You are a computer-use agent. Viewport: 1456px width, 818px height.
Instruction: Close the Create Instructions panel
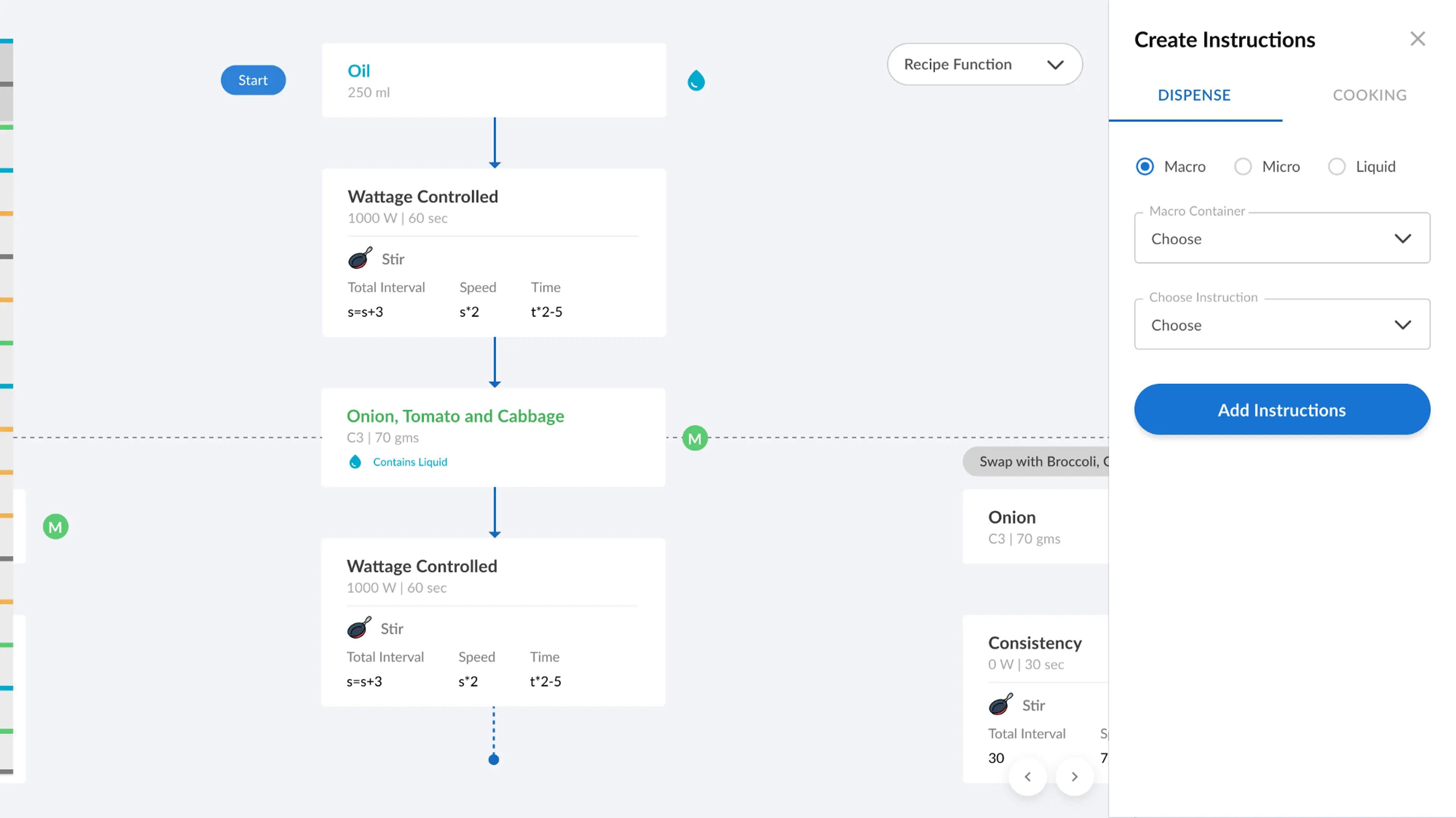pos(1417,39)
